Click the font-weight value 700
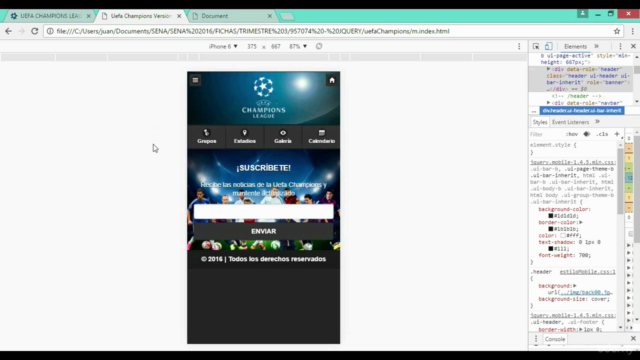Screen dimensions: 640x360 pos(584,255)
